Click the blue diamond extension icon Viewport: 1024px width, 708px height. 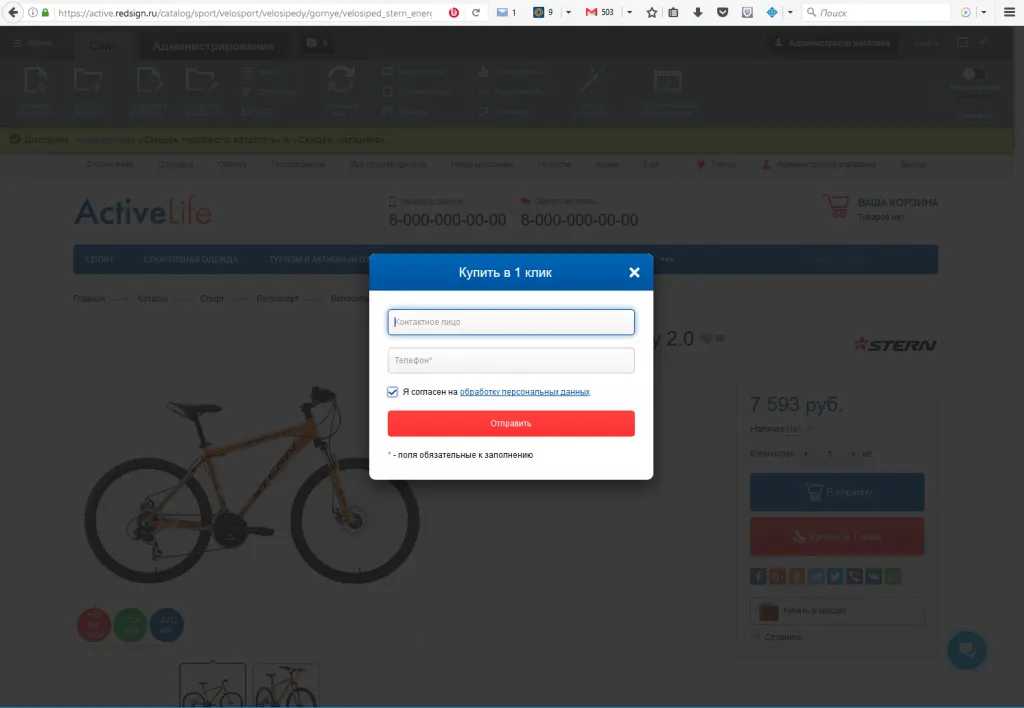click(772, 12)
